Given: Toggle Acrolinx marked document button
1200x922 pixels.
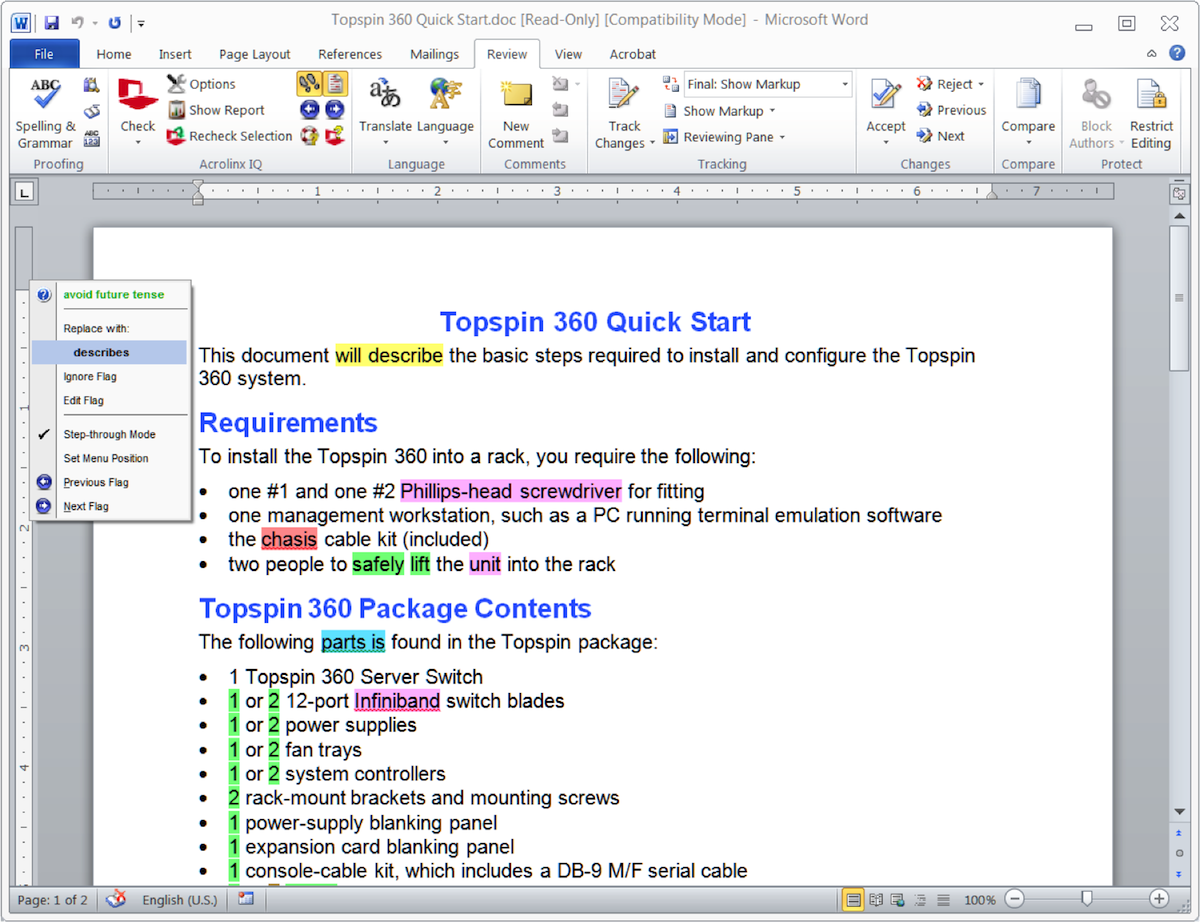Looking at the screenshot, I should [x=335, y=84].
